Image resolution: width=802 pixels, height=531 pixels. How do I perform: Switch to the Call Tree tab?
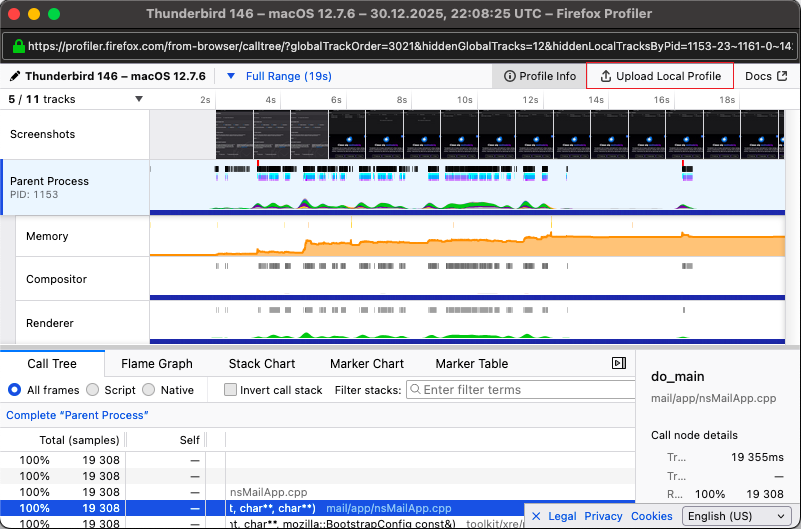tap(52, 364)
